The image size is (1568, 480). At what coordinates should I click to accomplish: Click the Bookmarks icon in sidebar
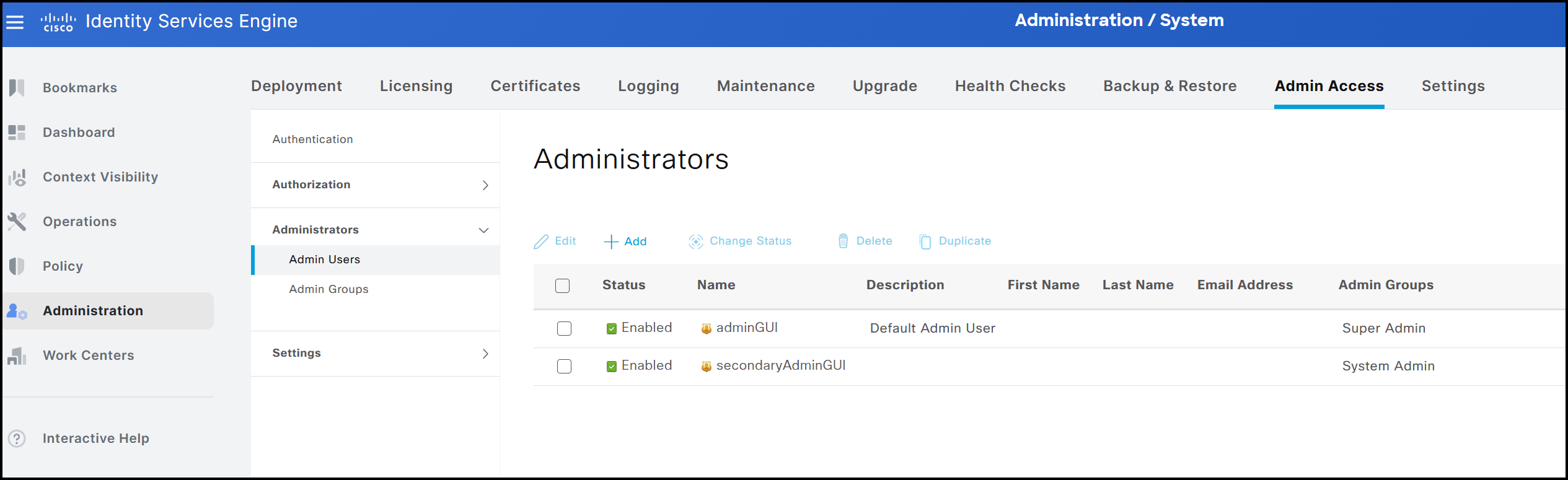click(17, 88)
